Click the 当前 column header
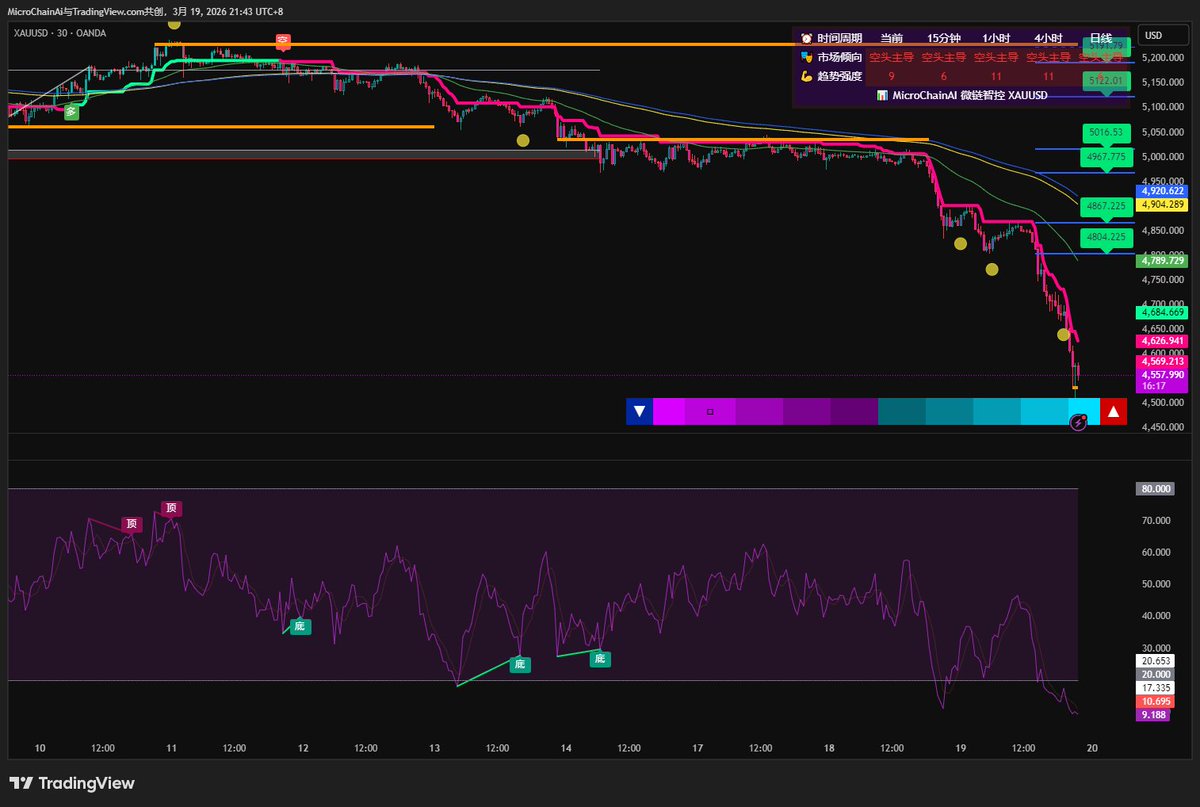Image resolution: width=1200 pixels, height=807 pixels. coord(891,38)
